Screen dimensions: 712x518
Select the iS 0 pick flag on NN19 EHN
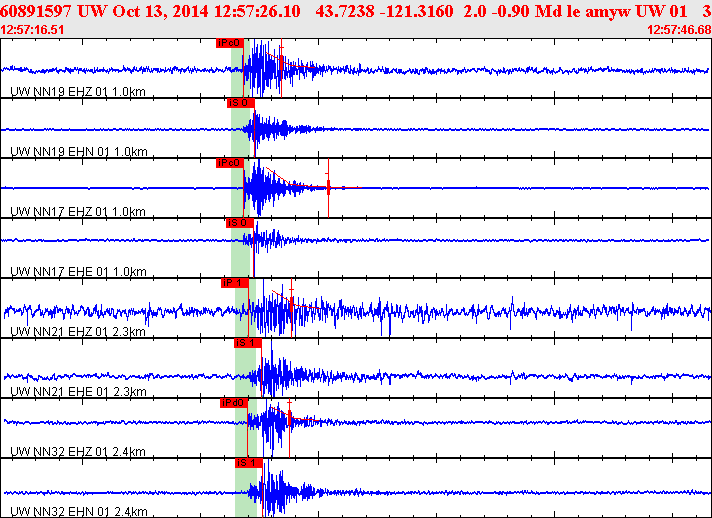tap(241, 103)
